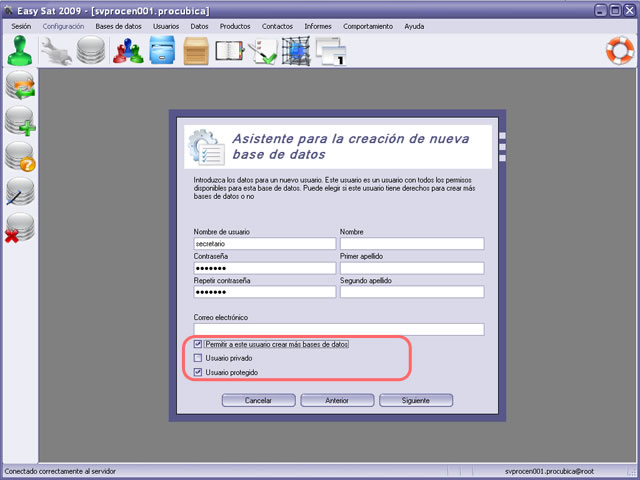Click the edit database pencil icon
The height and width of the screenshot is (480, 640).
click(x=20, y=192)
